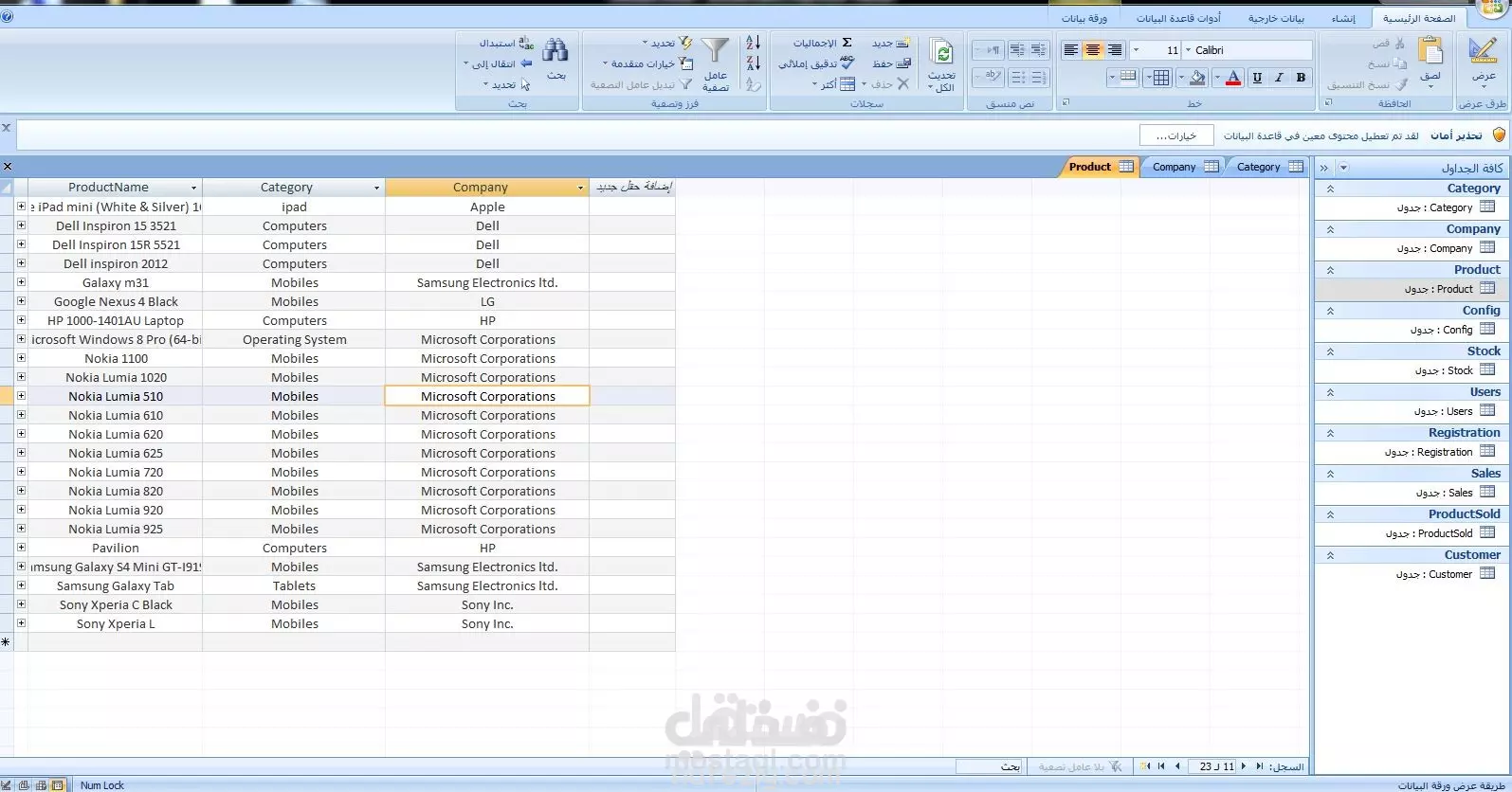Open More (أكثر) records options
The width and height of the screenshot is (1512, 792).
834,84
